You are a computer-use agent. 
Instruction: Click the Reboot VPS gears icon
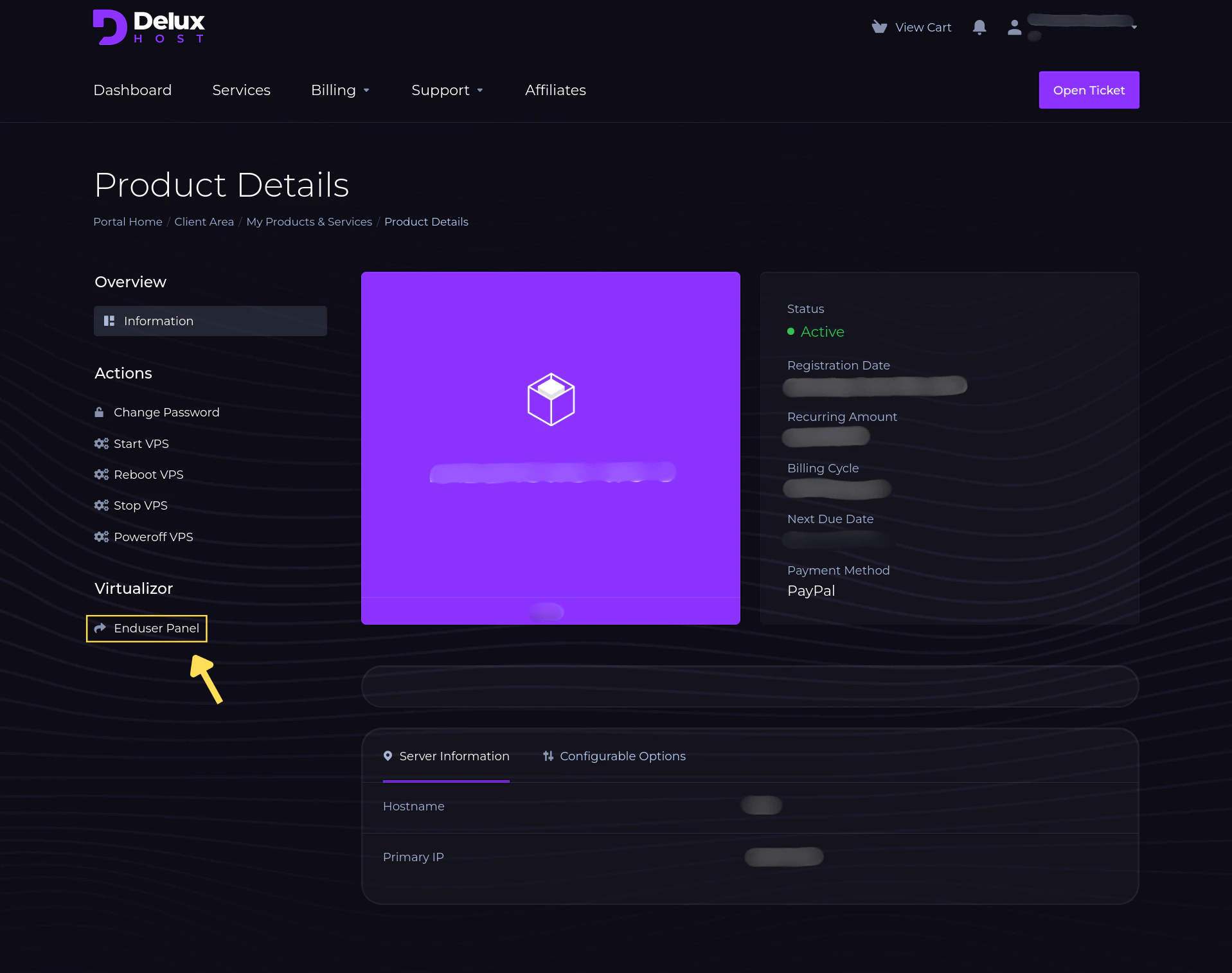click(x=102, y=474)
